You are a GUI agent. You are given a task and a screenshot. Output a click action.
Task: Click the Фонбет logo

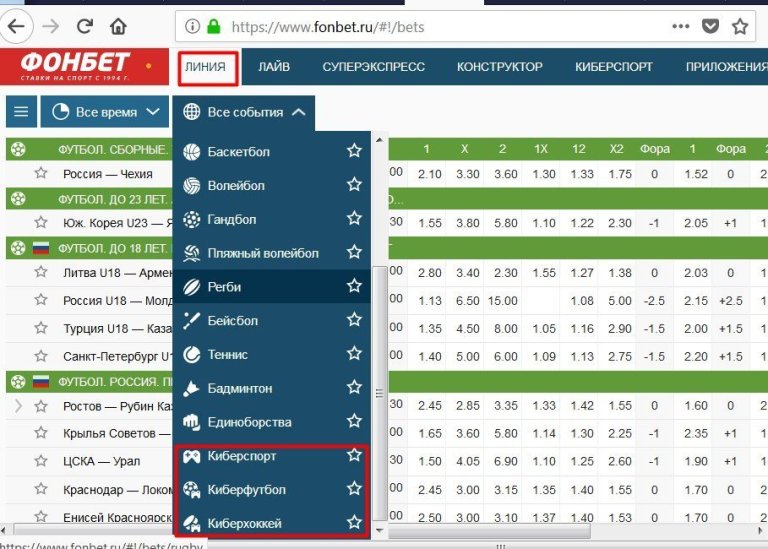tap(84, 67)
